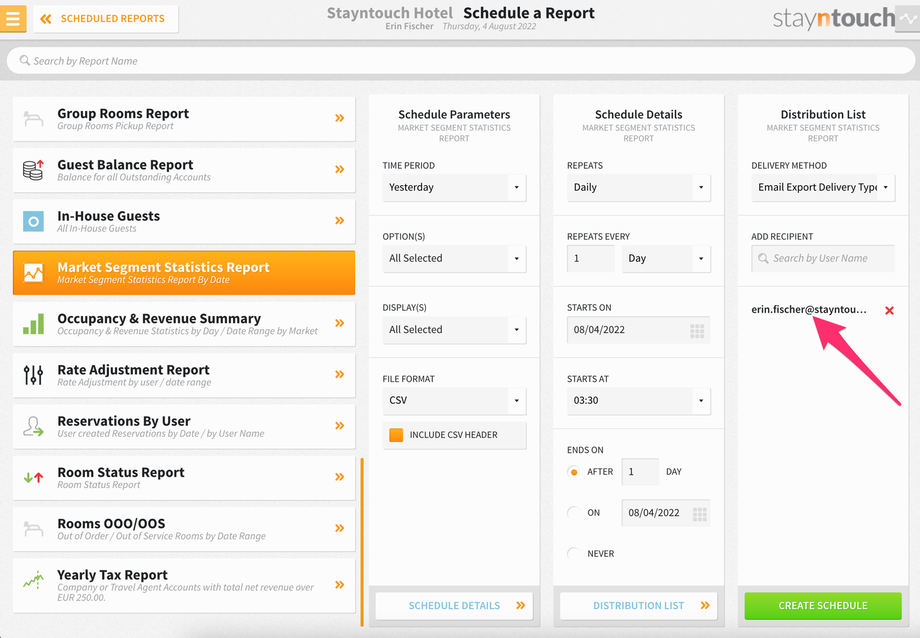Select the Rate Adjustment Report title

[x=133, y=370]
